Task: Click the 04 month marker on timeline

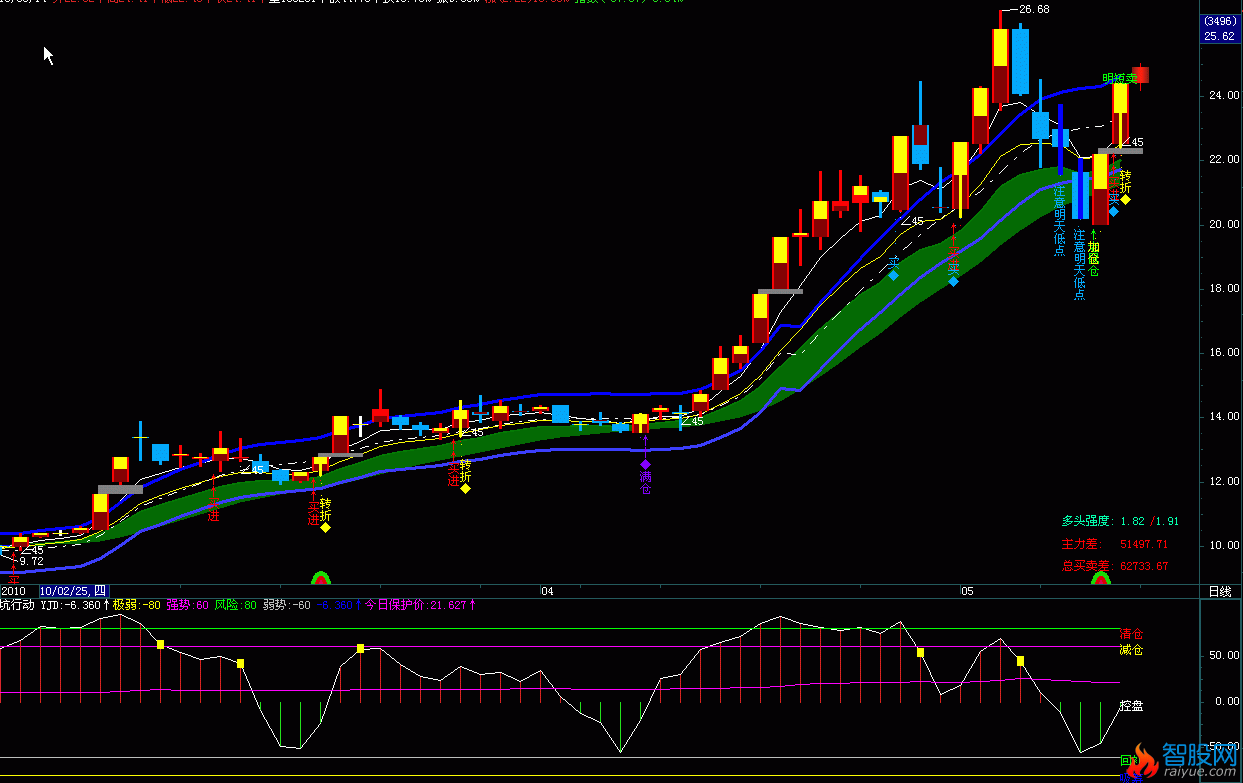Action: [x=546, y=591]
